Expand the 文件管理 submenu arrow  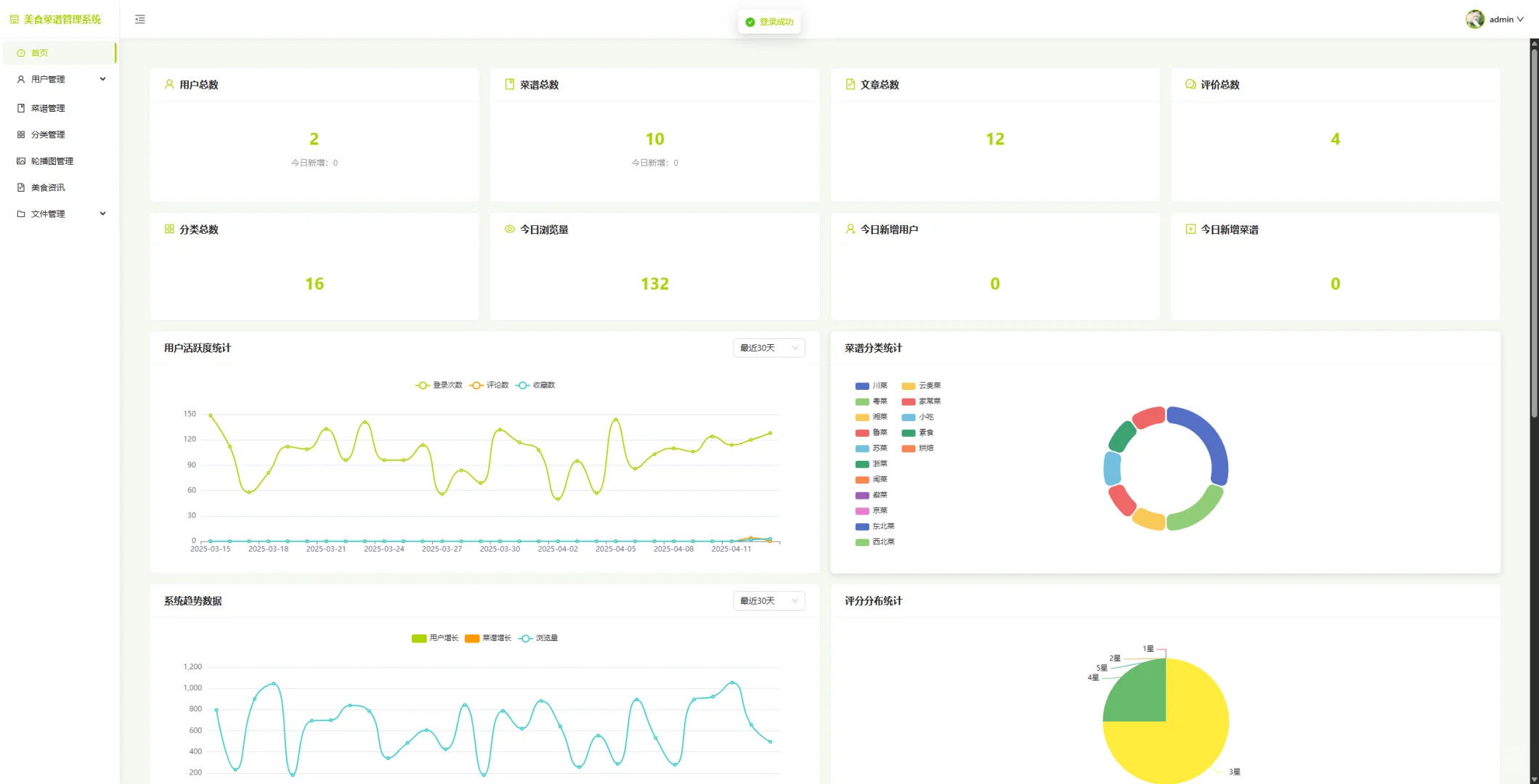pos(103,213)
